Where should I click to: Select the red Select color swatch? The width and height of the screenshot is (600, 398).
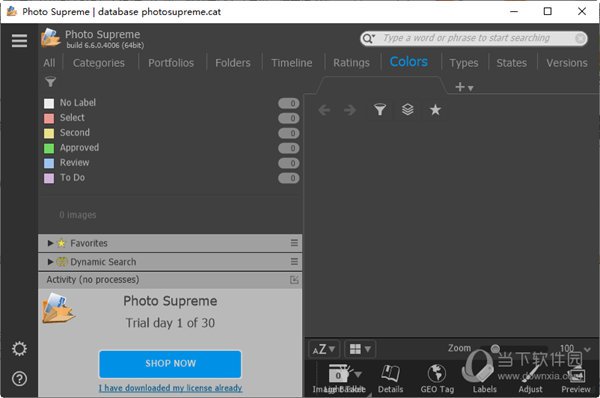coord(49,118)
